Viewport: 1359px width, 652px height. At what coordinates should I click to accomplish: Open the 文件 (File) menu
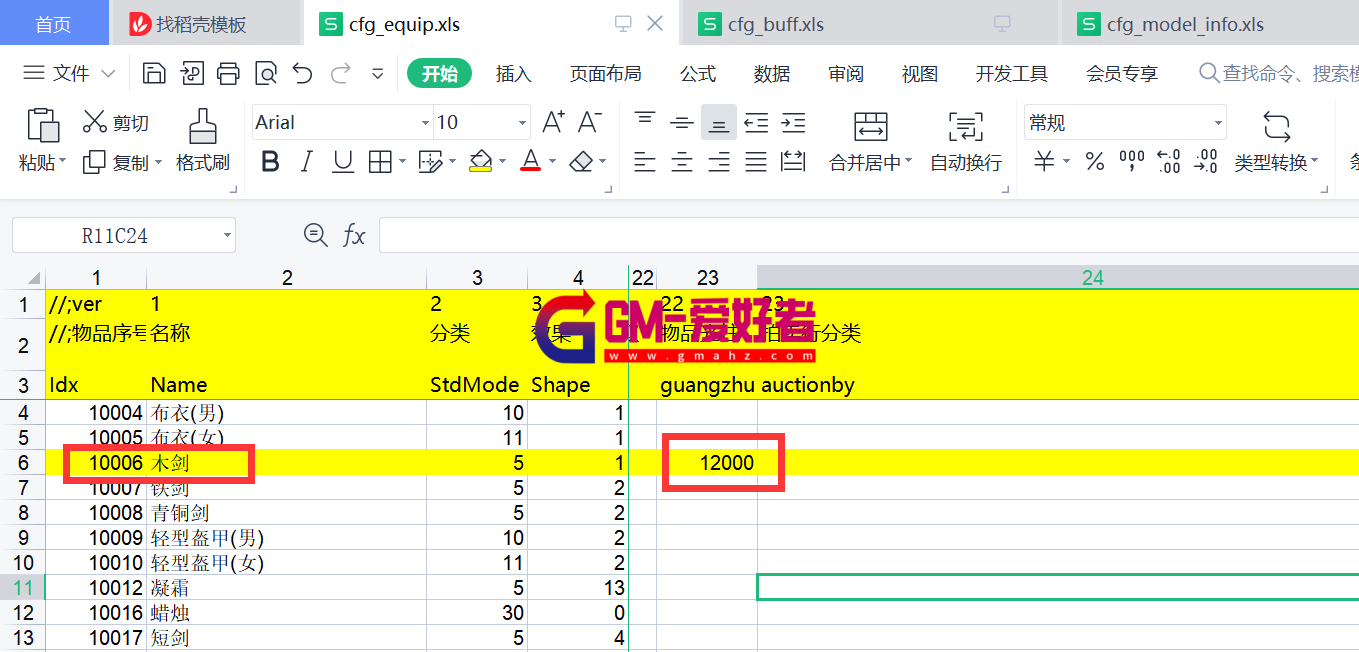point(70,73)
